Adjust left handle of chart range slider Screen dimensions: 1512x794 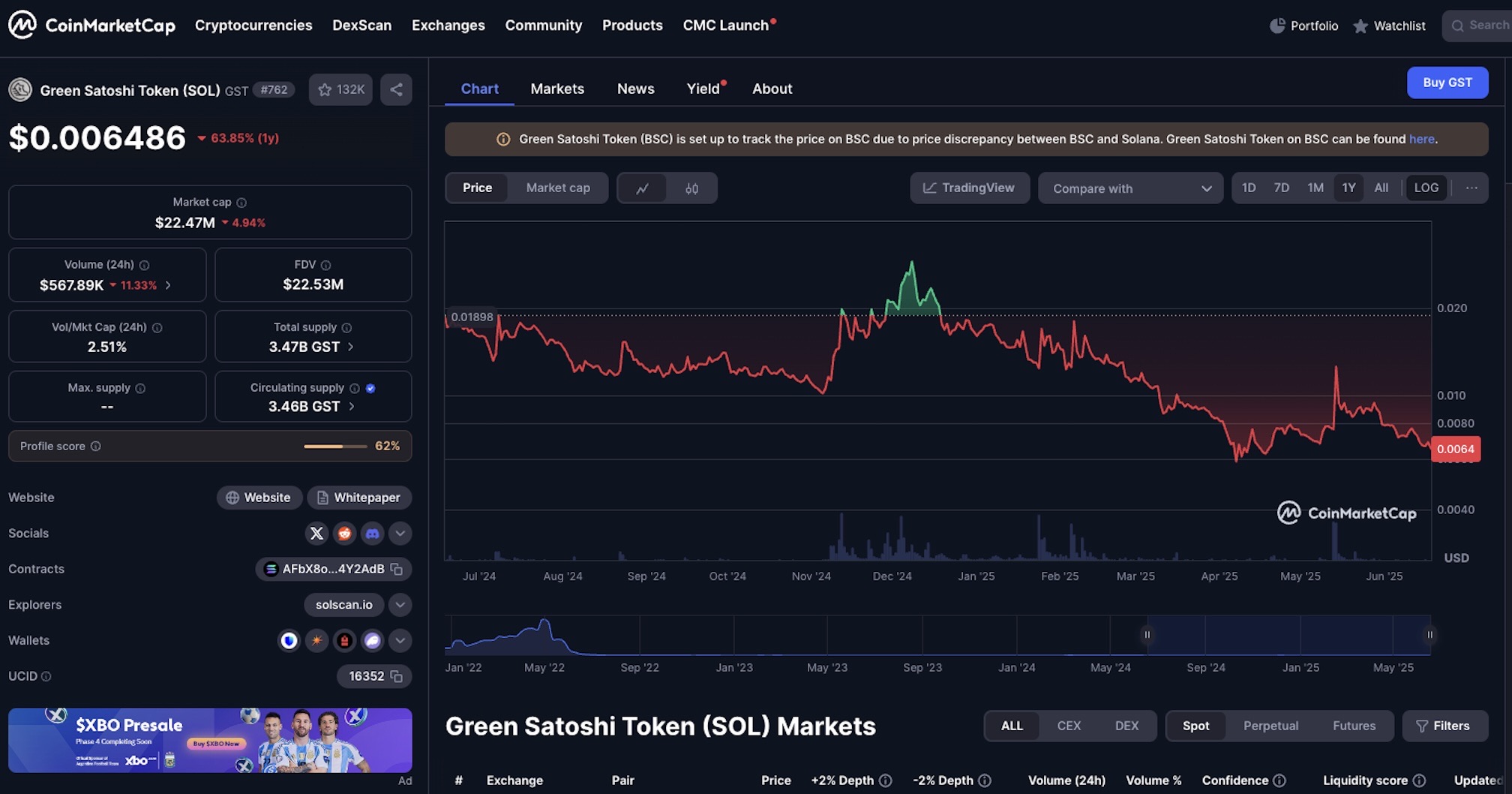(1147, 635)
